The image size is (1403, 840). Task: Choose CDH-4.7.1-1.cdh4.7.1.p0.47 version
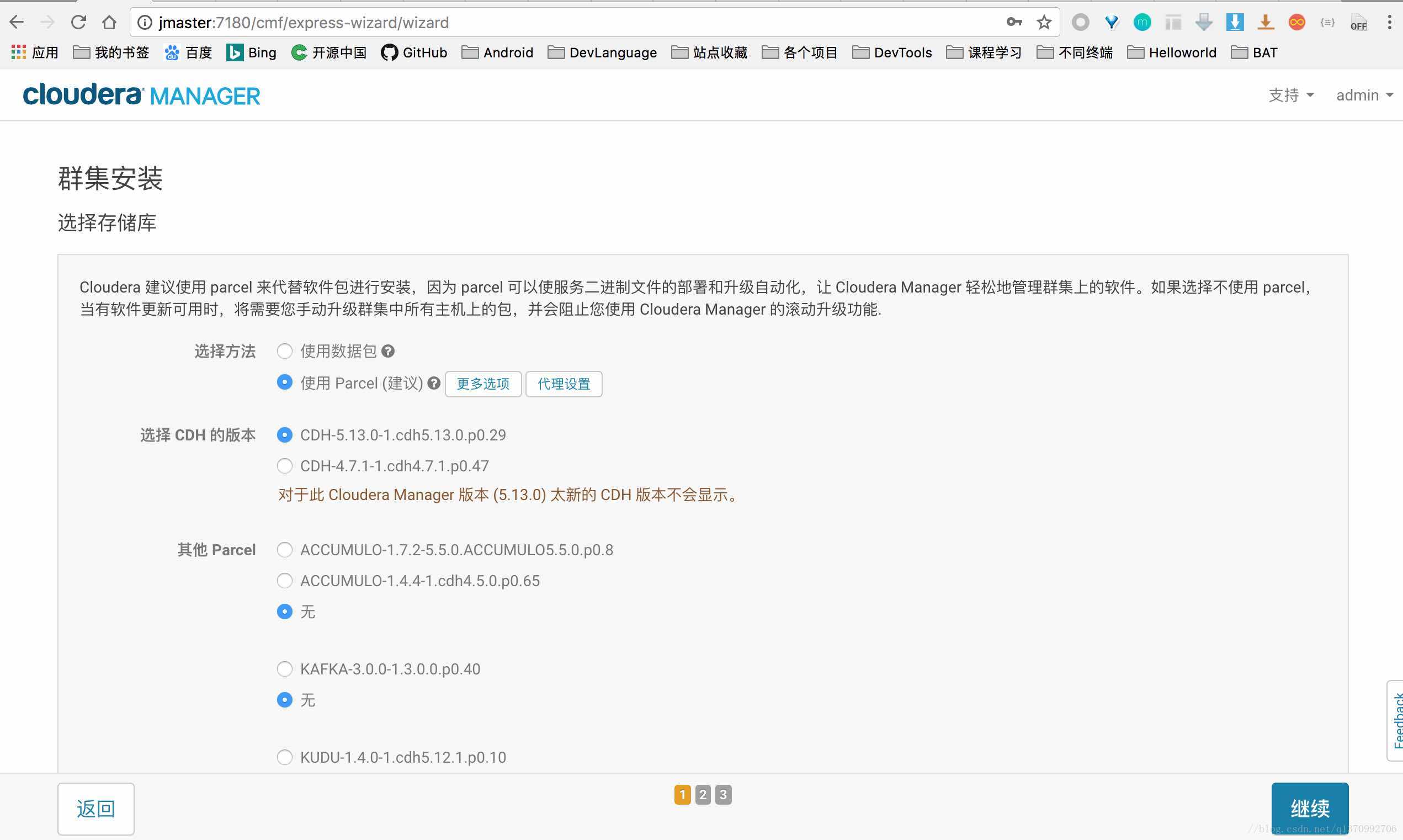(x=285, y=466)
